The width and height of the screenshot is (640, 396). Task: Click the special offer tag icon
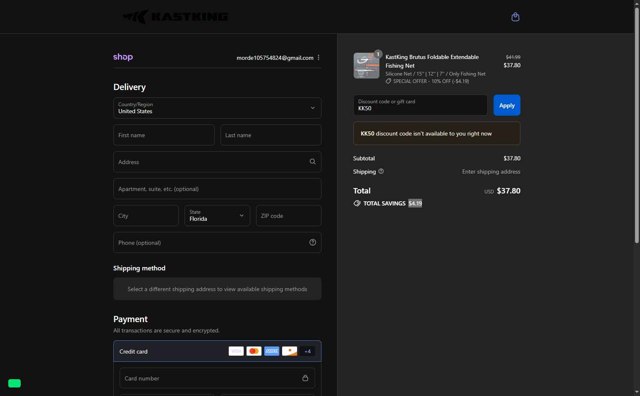(388, 81)
